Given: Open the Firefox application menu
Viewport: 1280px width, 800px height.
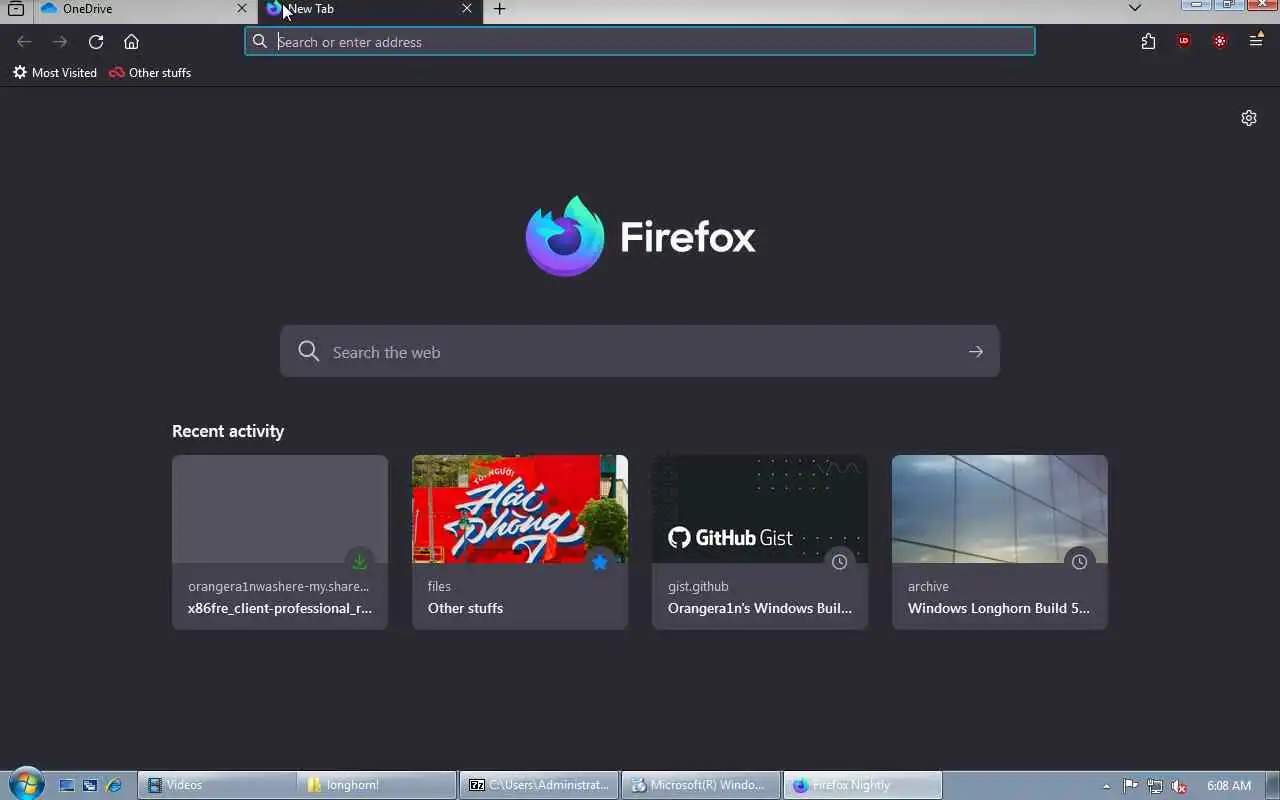Looking at the screenshot, I should tap(1256, 42).
